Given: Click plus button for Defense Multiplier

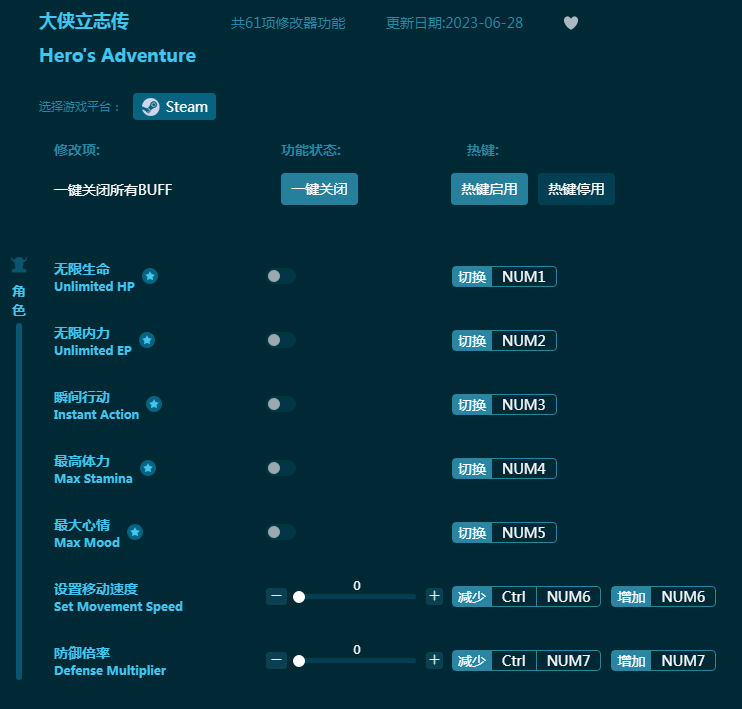Looking at the screenshot, I should [x=434, y=660].
